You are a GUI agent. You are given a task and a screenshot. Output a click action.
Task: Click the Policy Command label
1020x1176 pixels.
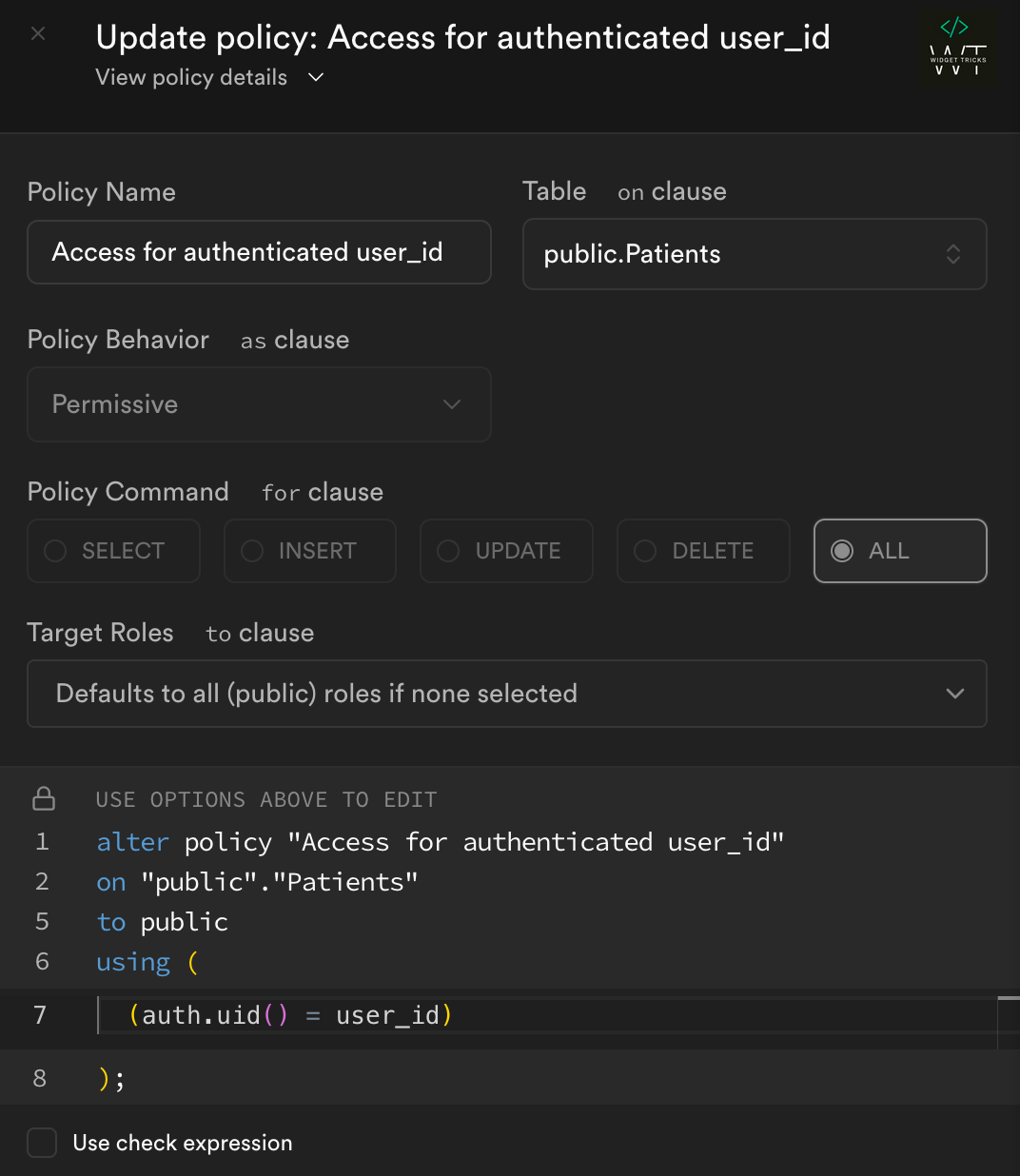click(128, 492)
